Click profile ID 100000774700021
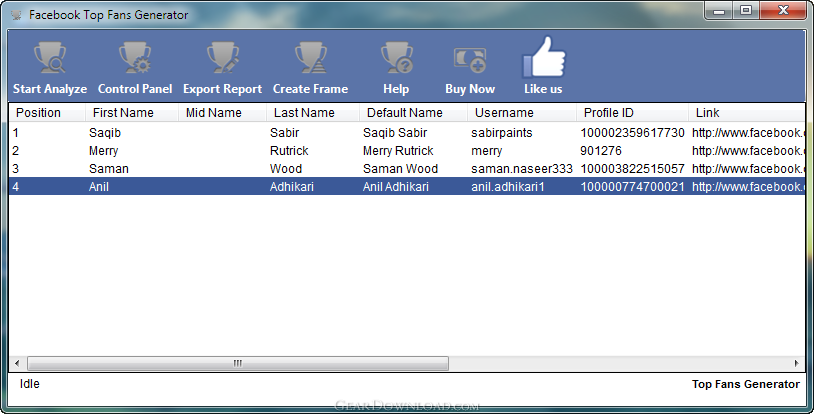The width and height of the screenshot is (814, 414). tap(632, 187)
